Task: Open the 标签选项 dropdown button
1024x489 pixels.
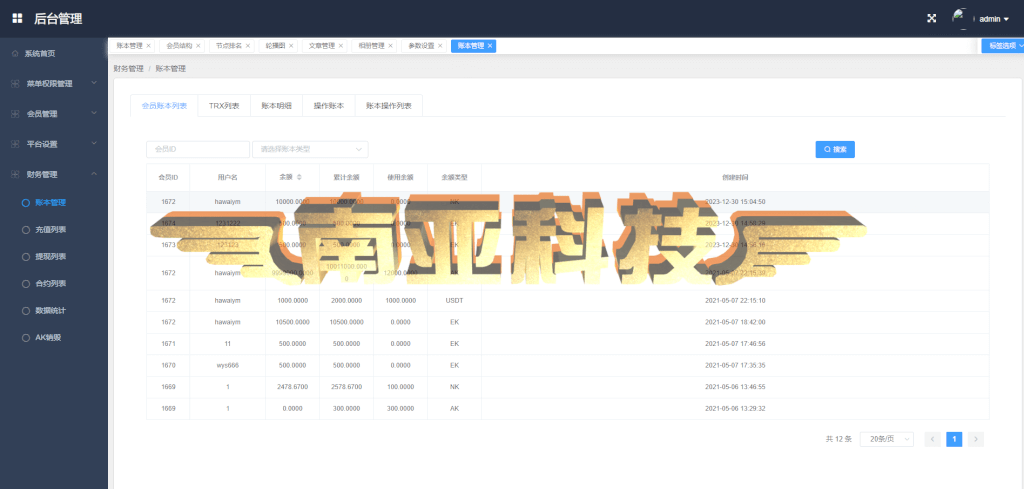Action: (x=1002, y=46)
